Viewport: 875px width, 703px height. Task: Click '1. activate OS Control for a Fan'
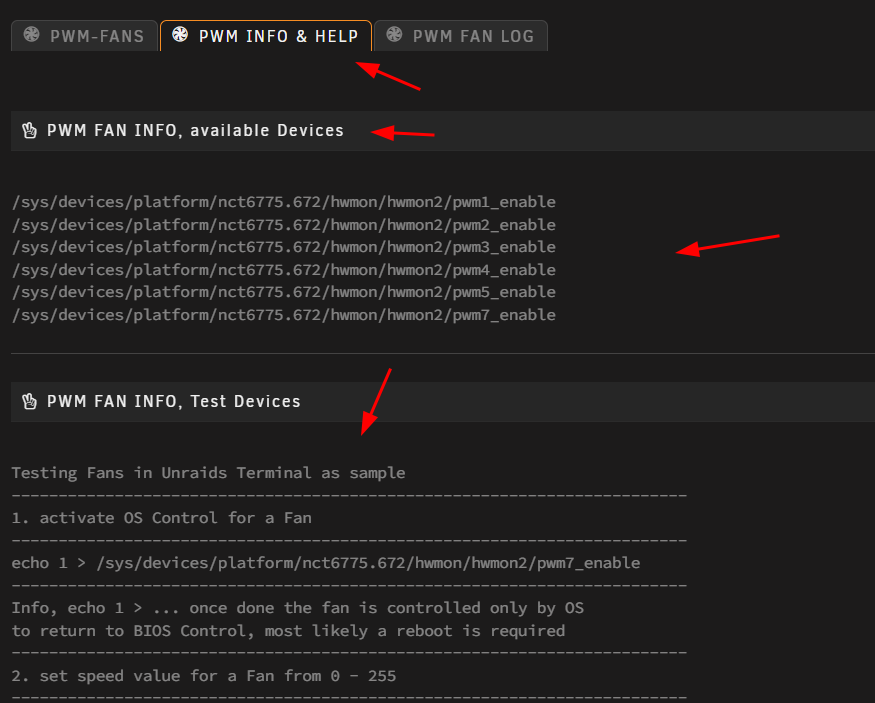click(161, 518)
